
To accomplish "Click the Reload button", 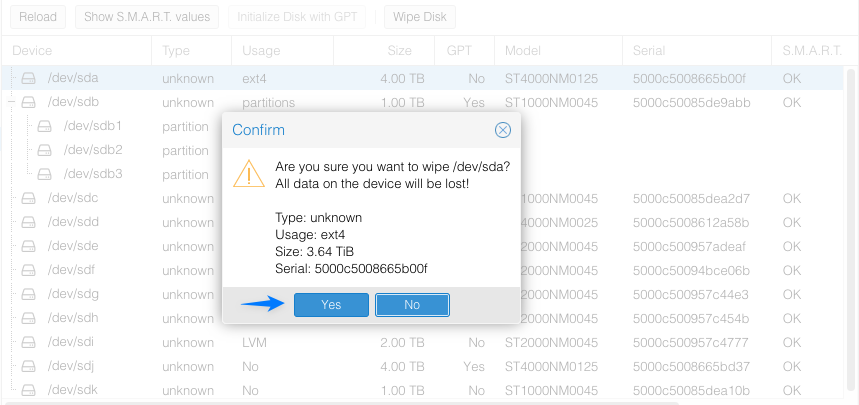I will [x=38, y=17].
